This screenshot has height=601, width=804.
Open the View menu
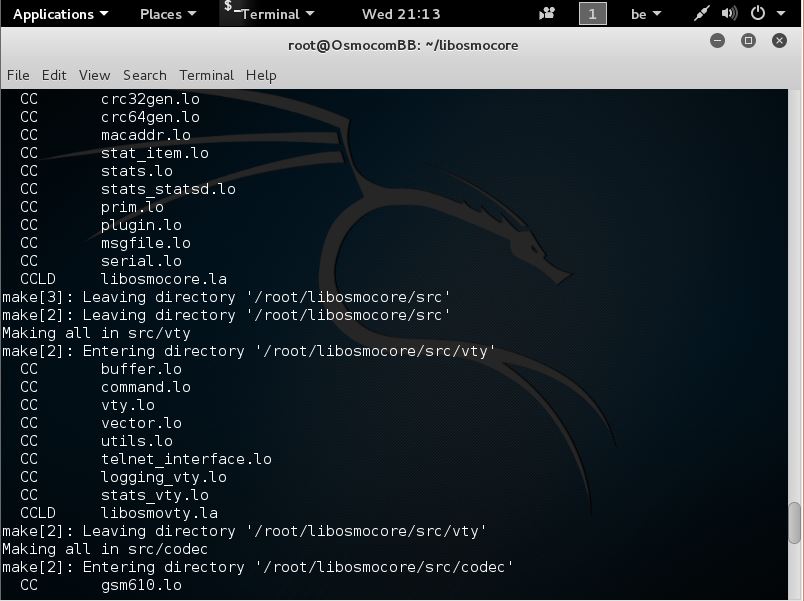click(94, 75)
